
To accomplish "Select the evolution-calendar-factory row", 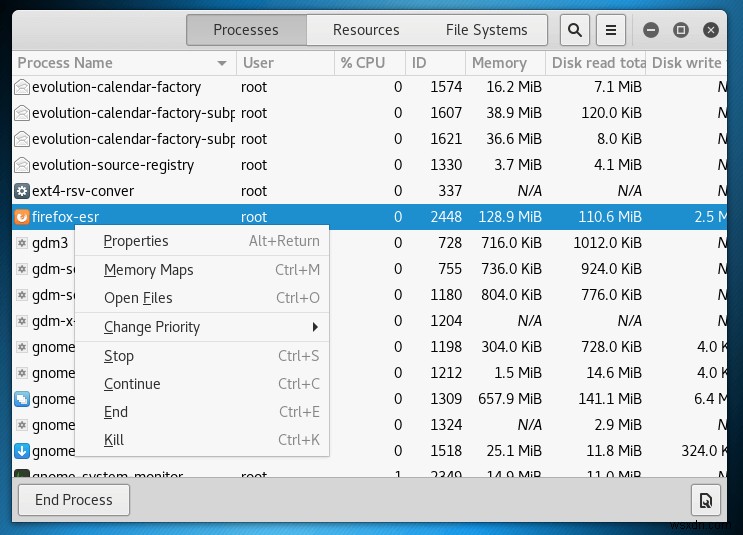I will pos(370,87).
